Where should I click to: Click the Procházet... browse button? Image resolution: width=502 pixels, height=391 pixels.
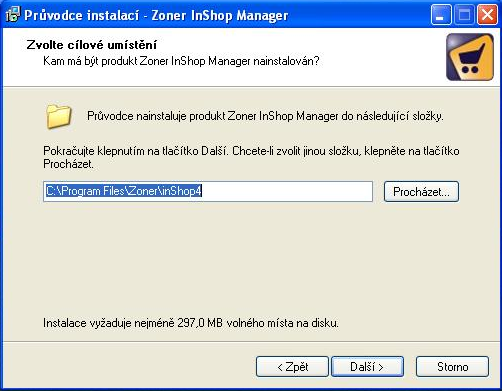tap(421, 191)
